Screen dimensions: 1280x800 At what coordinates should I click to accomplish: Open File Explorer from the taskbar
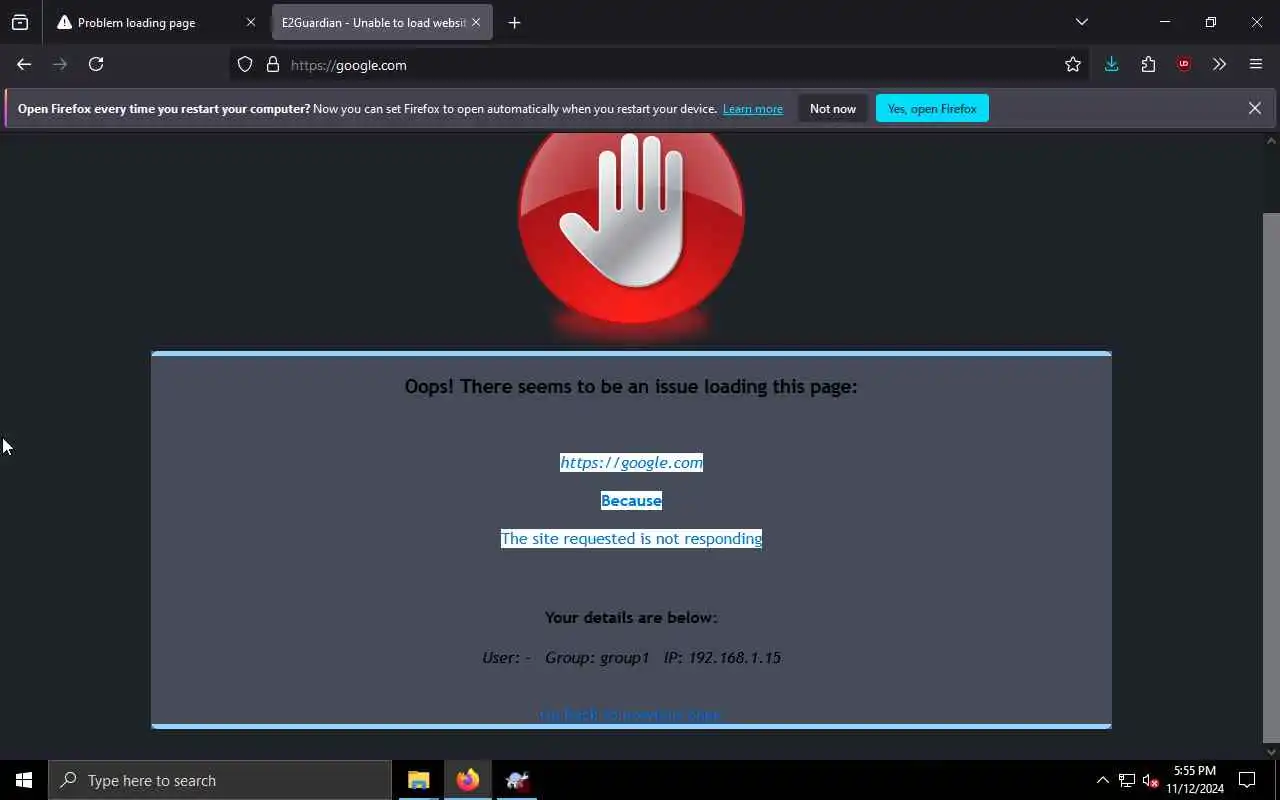(418, 780)
